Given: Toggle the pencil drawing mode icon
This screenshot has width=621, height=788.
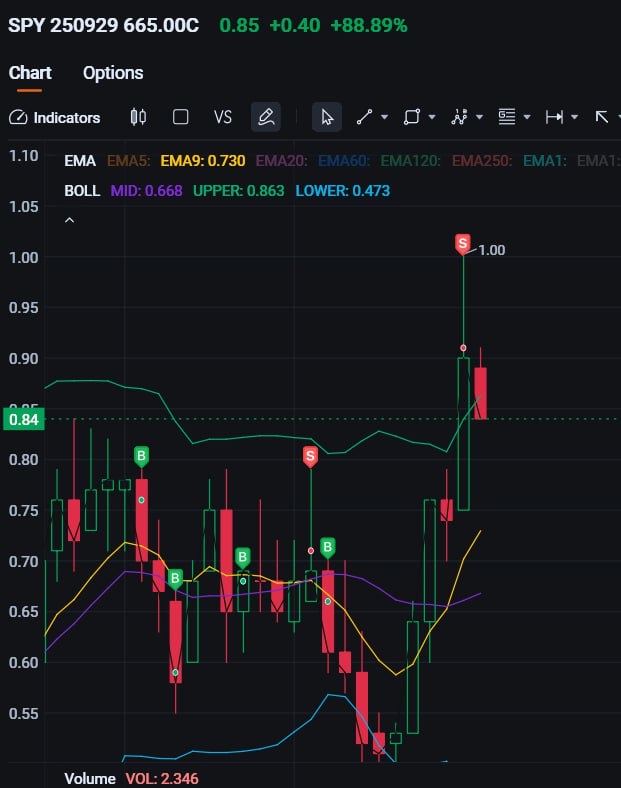Looking at the screenshot, I should [x=265, y=117].
